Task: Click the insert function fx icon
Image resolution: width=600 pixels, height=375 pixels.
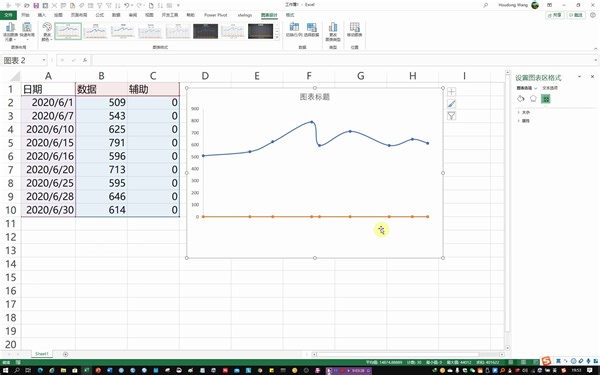Action: point(85,60)
